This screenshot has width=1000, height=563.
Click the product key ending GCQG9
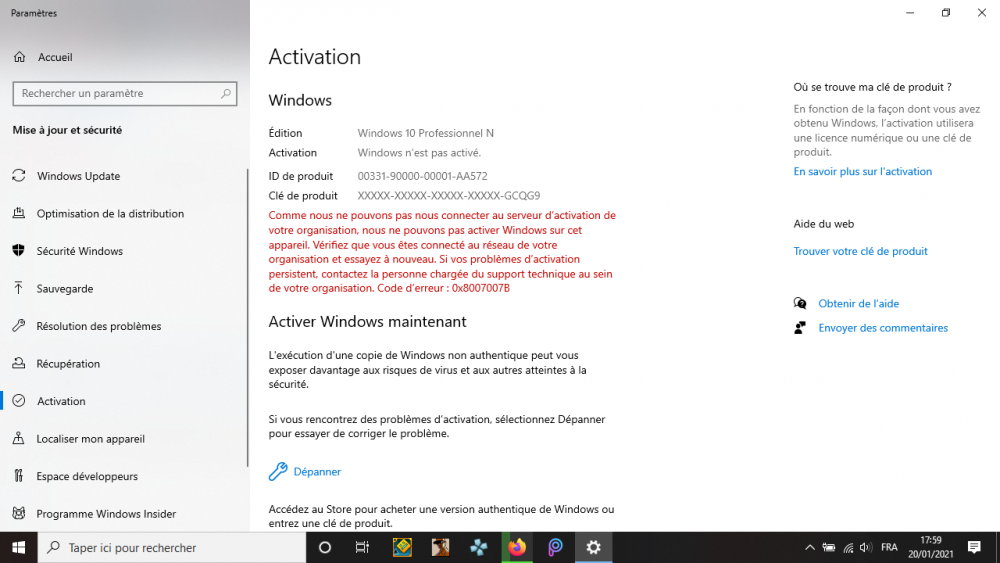pos(448,196)
